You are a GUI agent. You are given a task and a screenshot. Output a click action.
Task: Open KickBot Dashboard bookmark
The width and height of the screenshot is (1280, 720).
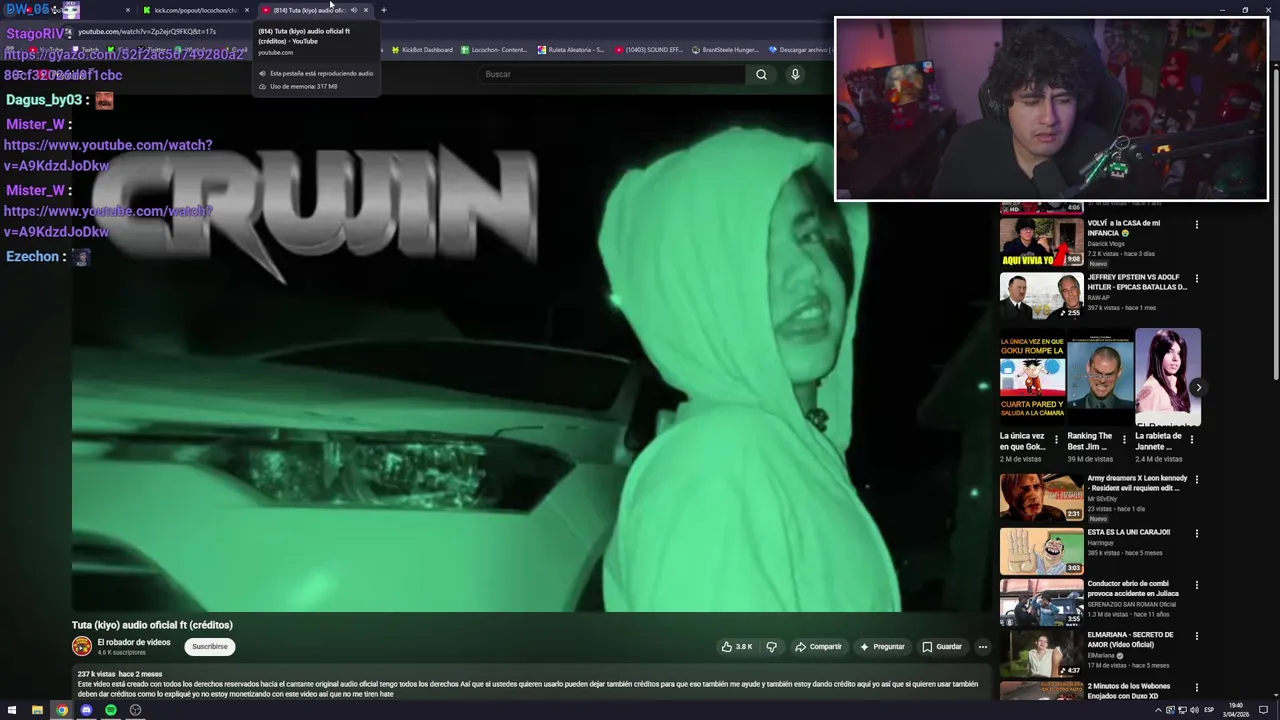tap(422, 50)
